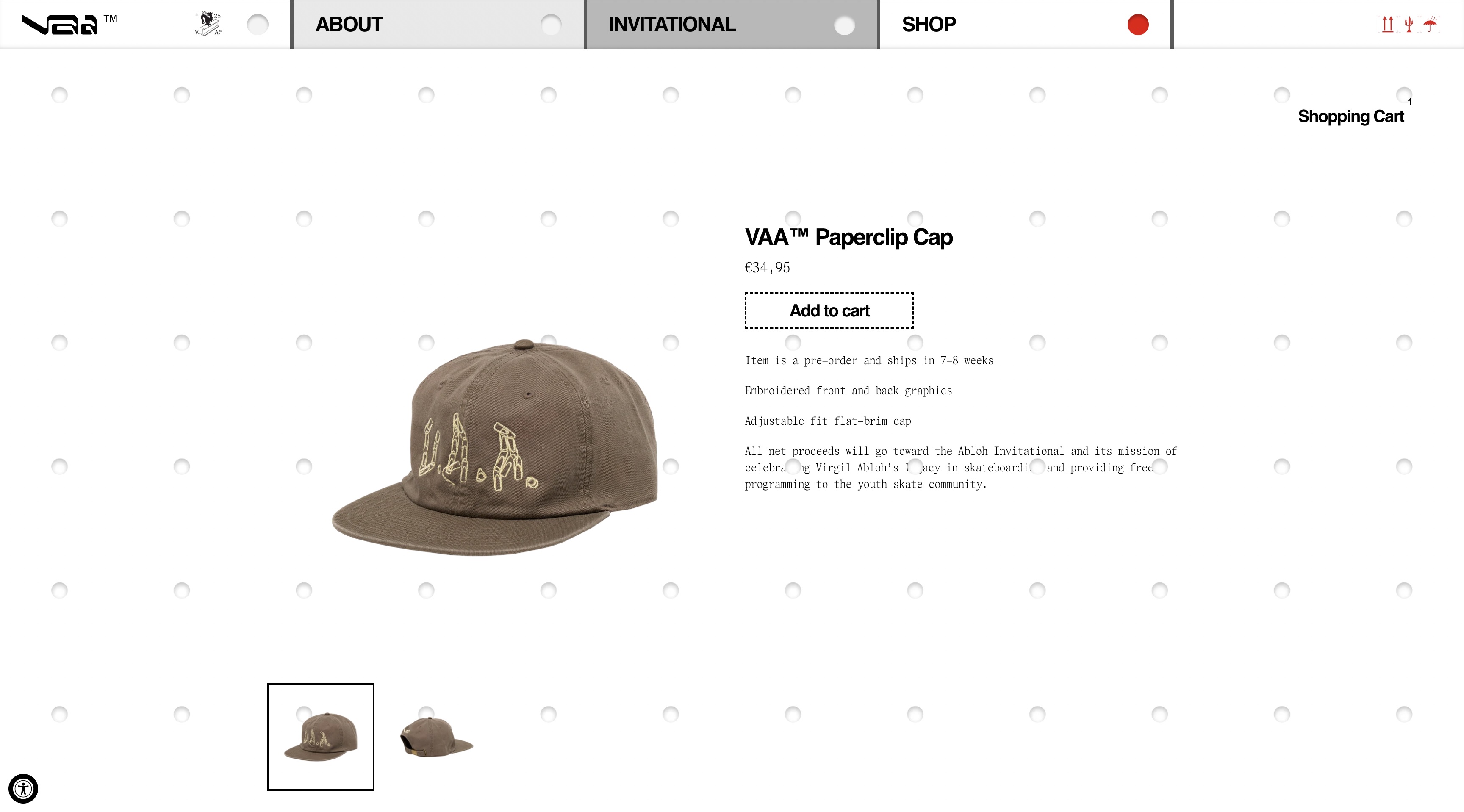The image size is (1464, 812).
Task: Click the VAA logo in header
Action: point(69,25)
